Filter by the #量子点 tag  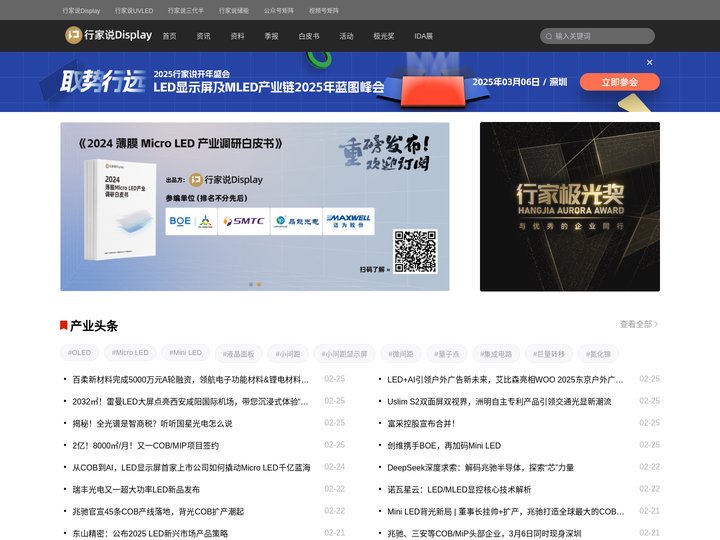pyautogui.click(x=447, y=354)
